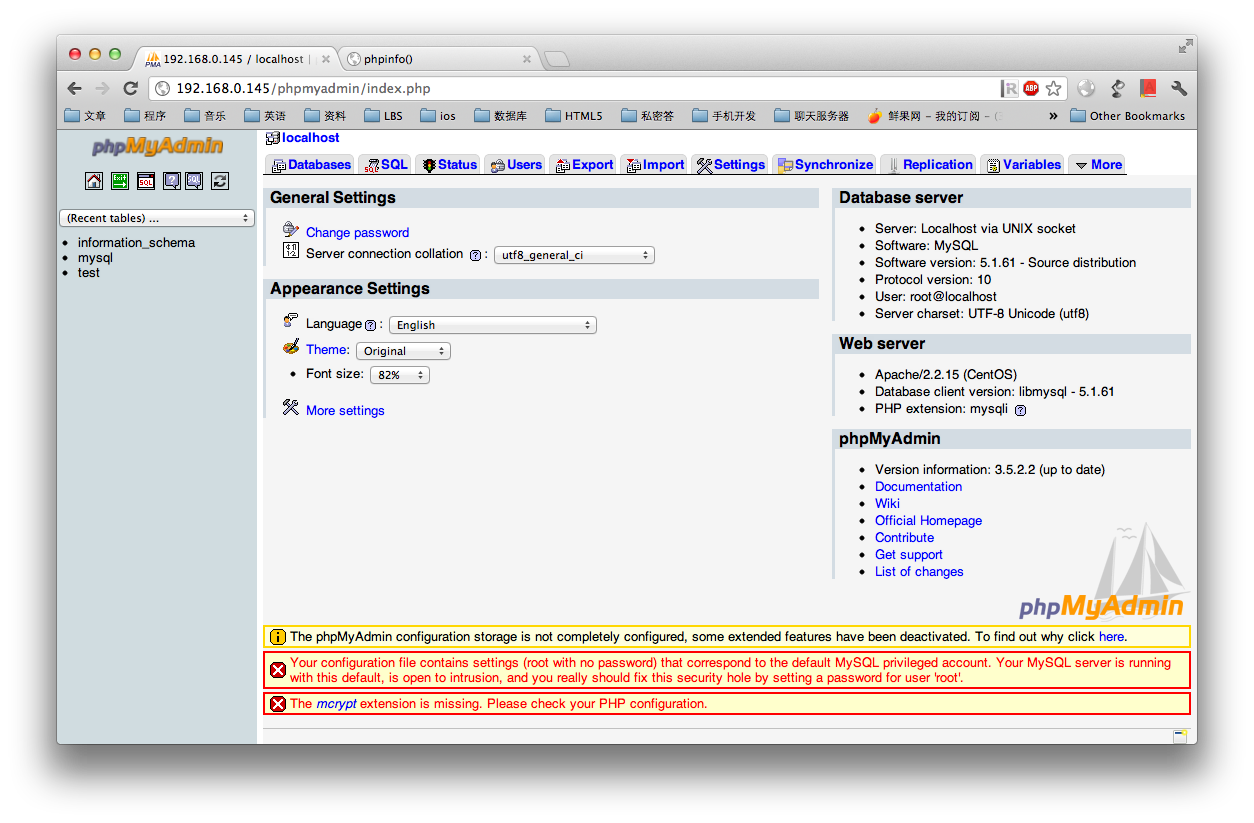Image resolution: width=1254 pixels, height=823 pixels.
Task: Click the Change password link
Action: point(357,233)
